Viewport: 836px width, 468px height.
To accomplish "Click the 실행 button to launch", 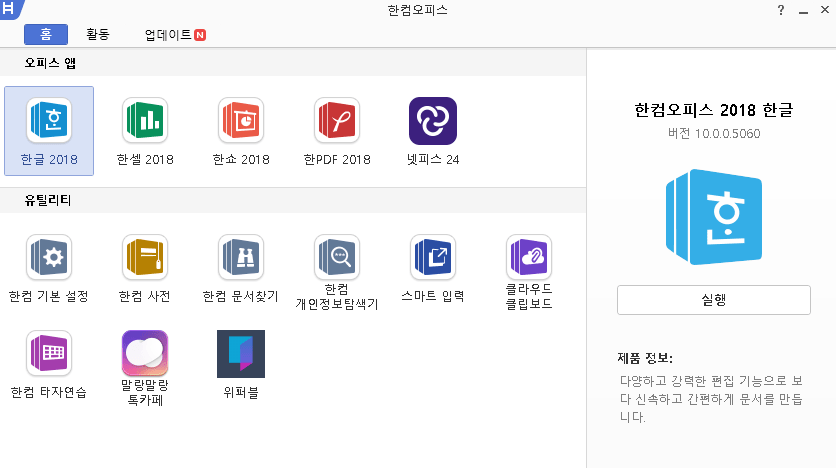I will coord(714,300).
